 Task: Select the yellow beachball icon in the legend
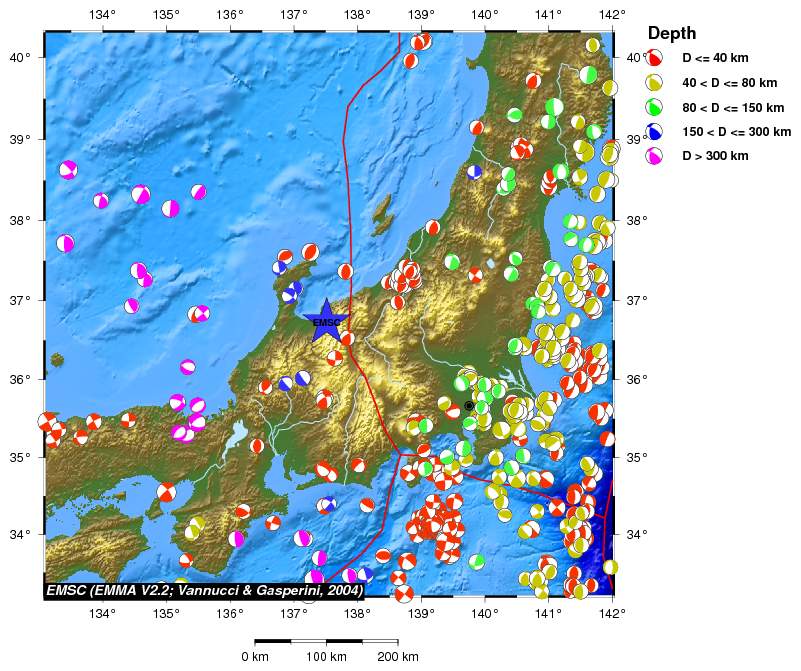(x=656, y=83)
